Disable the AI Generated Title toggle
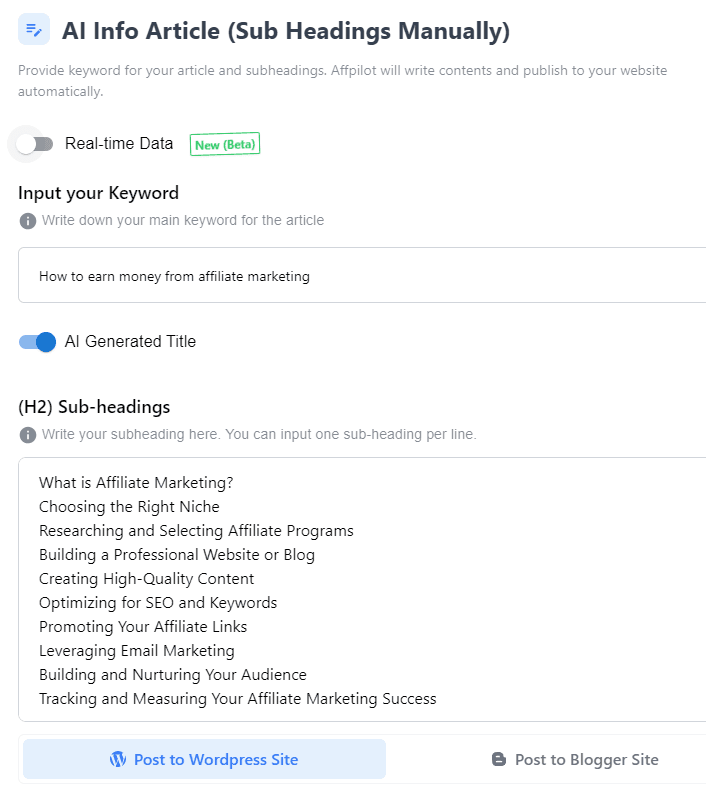This screenshot has height=791, width=706. (38, 342)
